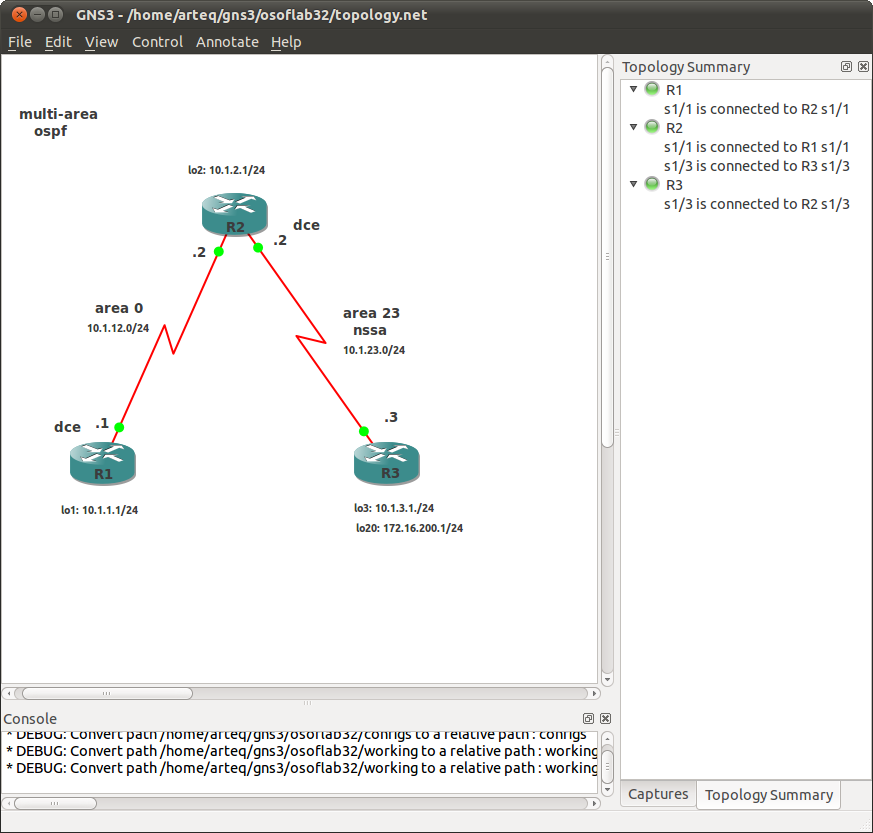The width and height of the screenshot is (873, 833).
Task: Collapse the R3 node in Topology Summary
Action: [x=633, y=184]
